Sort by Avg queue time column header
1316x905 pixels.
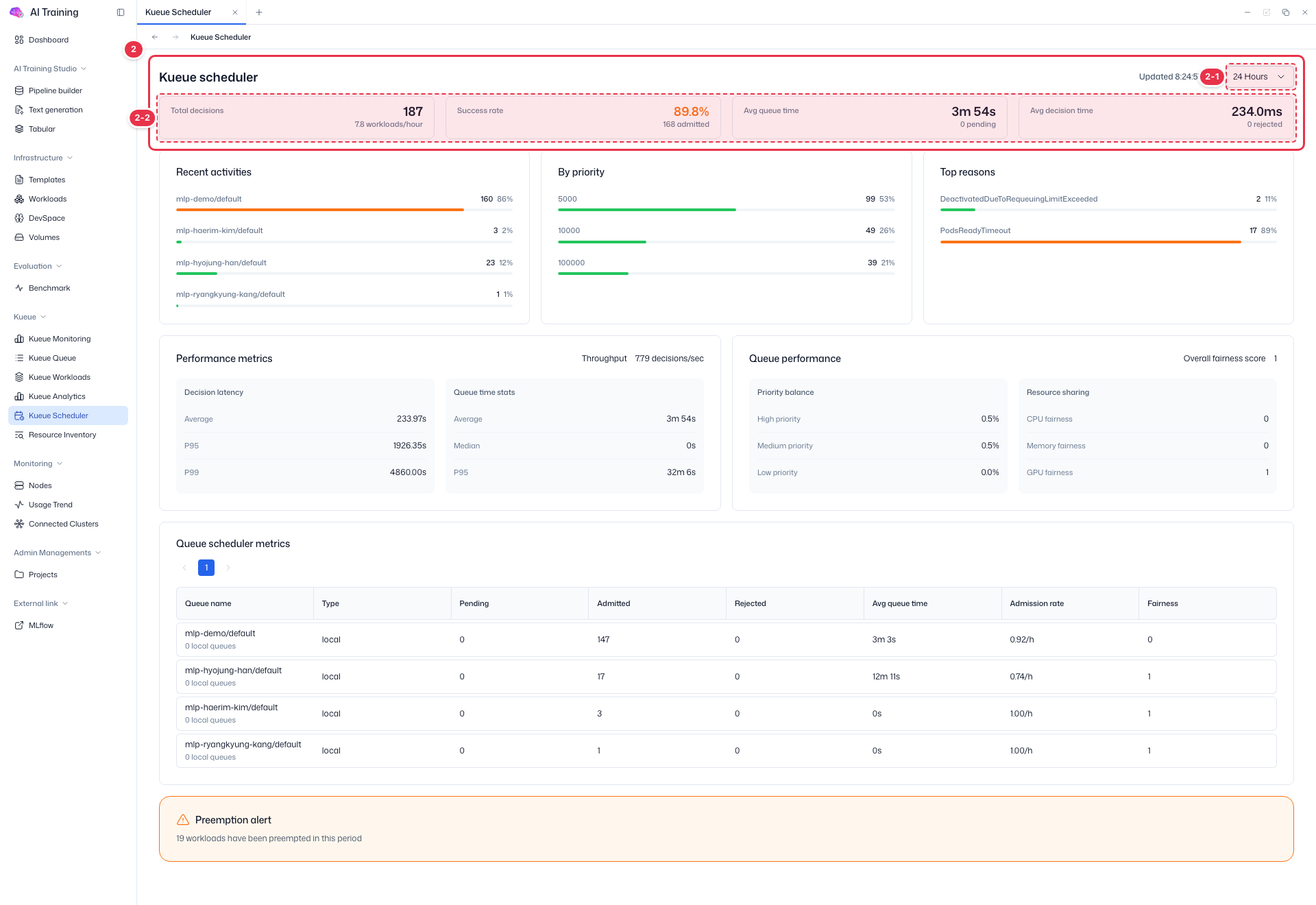pyautogui.click(x=899, y=603)
